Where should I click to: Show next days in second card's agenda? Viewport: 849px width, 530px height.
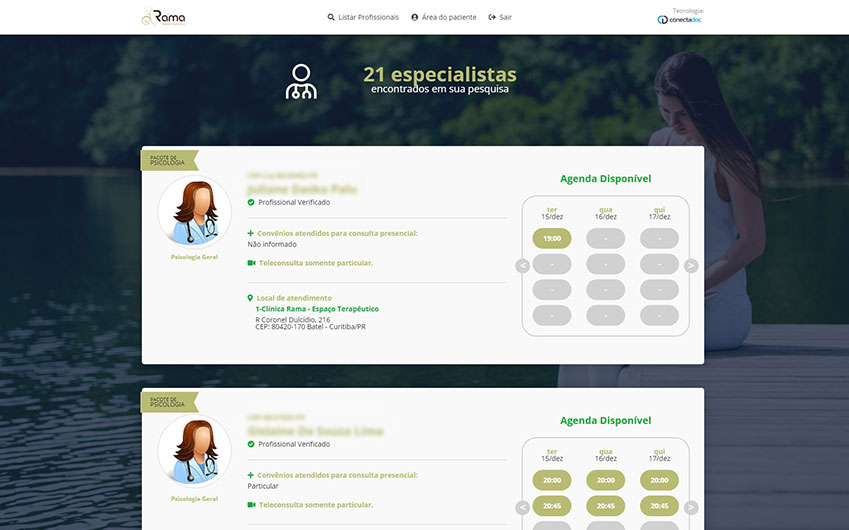click(691, 507)
